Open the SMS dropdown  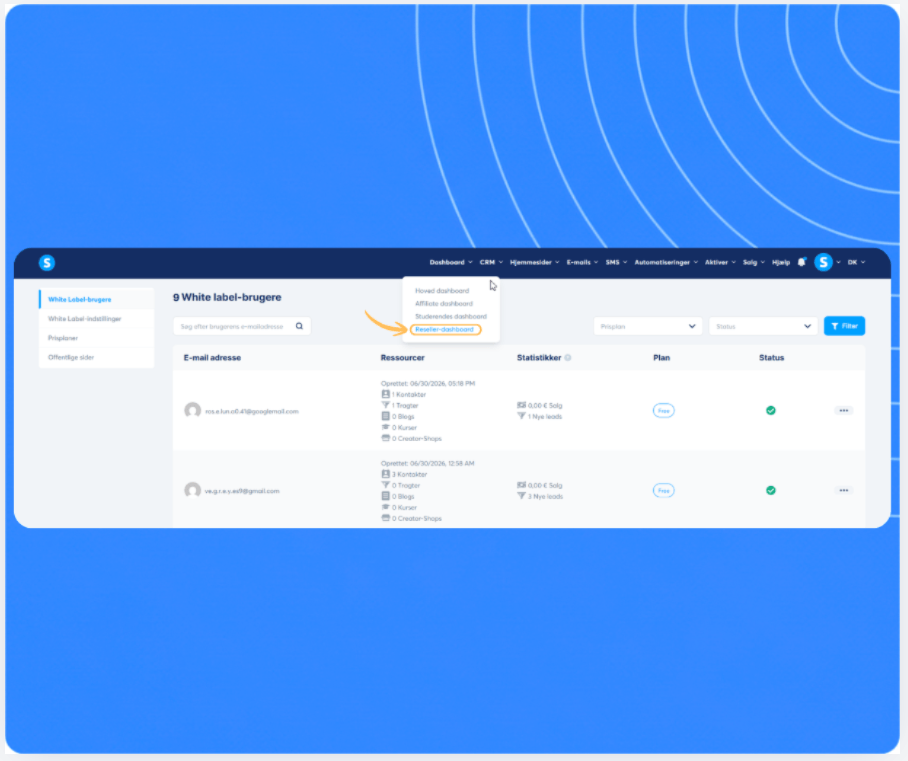tap(616, 262)
